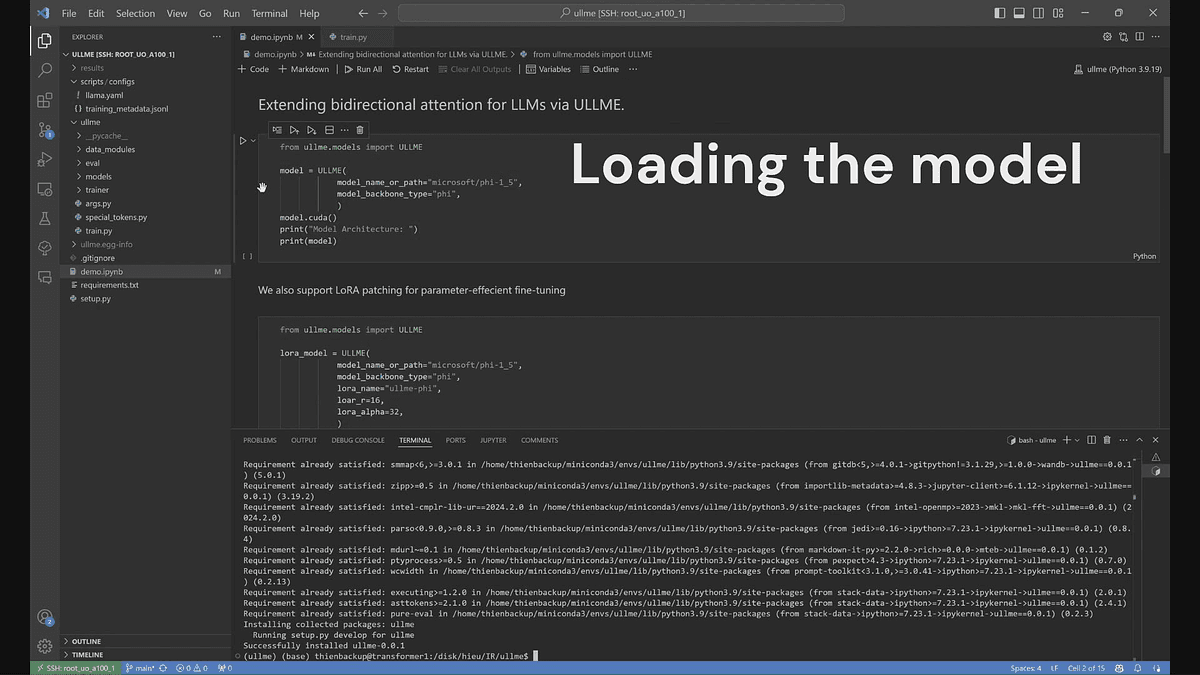The height and width of the screenshot is (675, 1200).
Task: Open Explorer Views and More Actions ellipsis
Action: point(216,37)
